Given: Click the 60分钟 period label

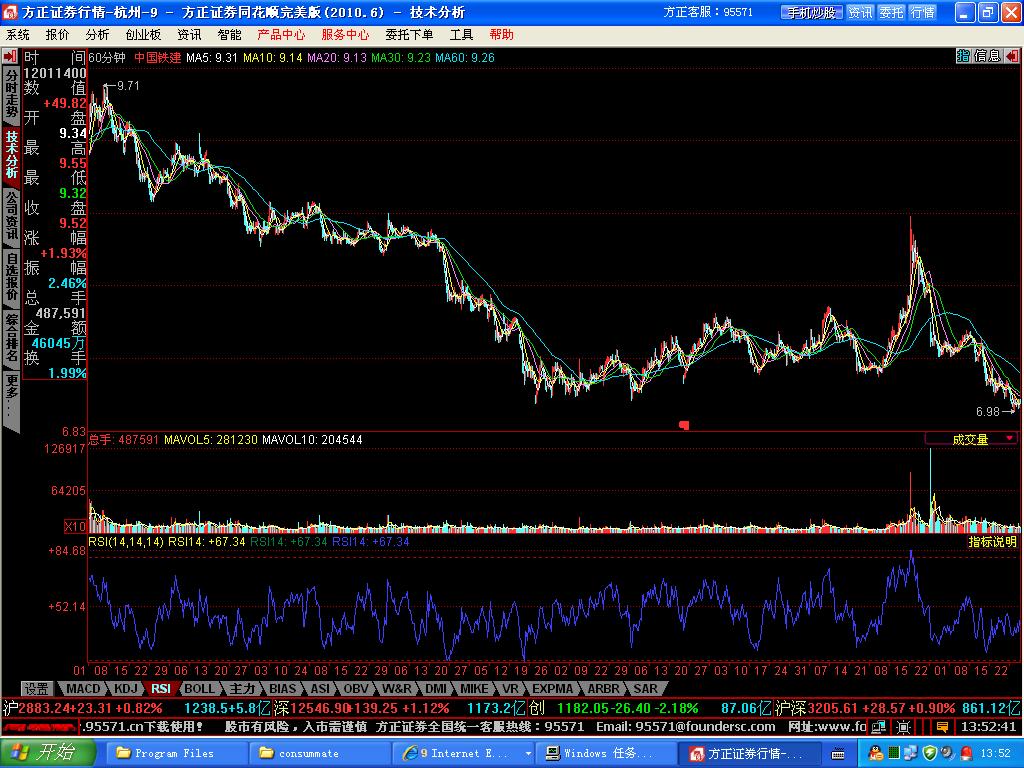Looking at the screenshot, I should coord(107,57).
